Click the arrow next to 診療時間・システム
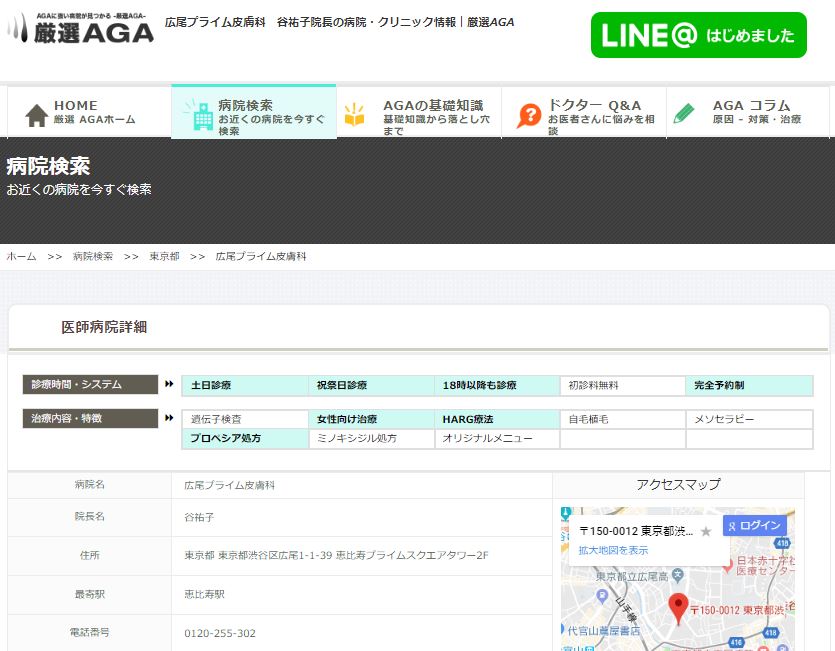835x651 pixels. pos(169,384)
